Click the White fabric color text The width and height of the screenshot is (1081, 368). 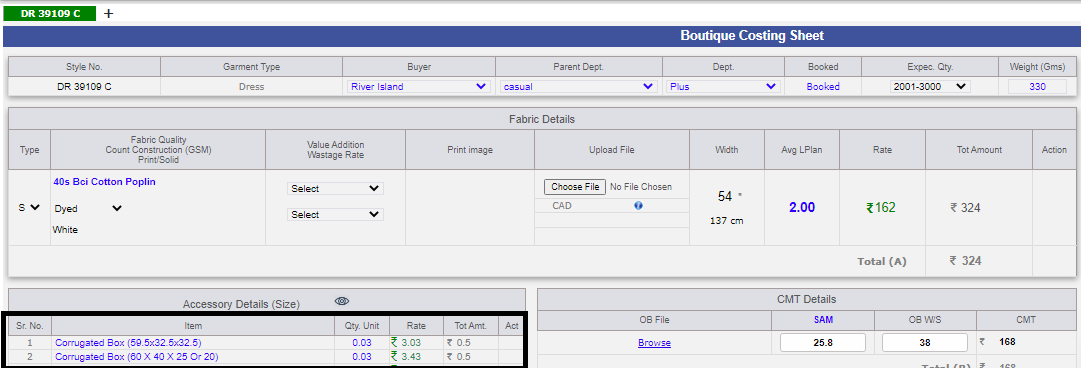pyautogui.click(x=65, y=230)
